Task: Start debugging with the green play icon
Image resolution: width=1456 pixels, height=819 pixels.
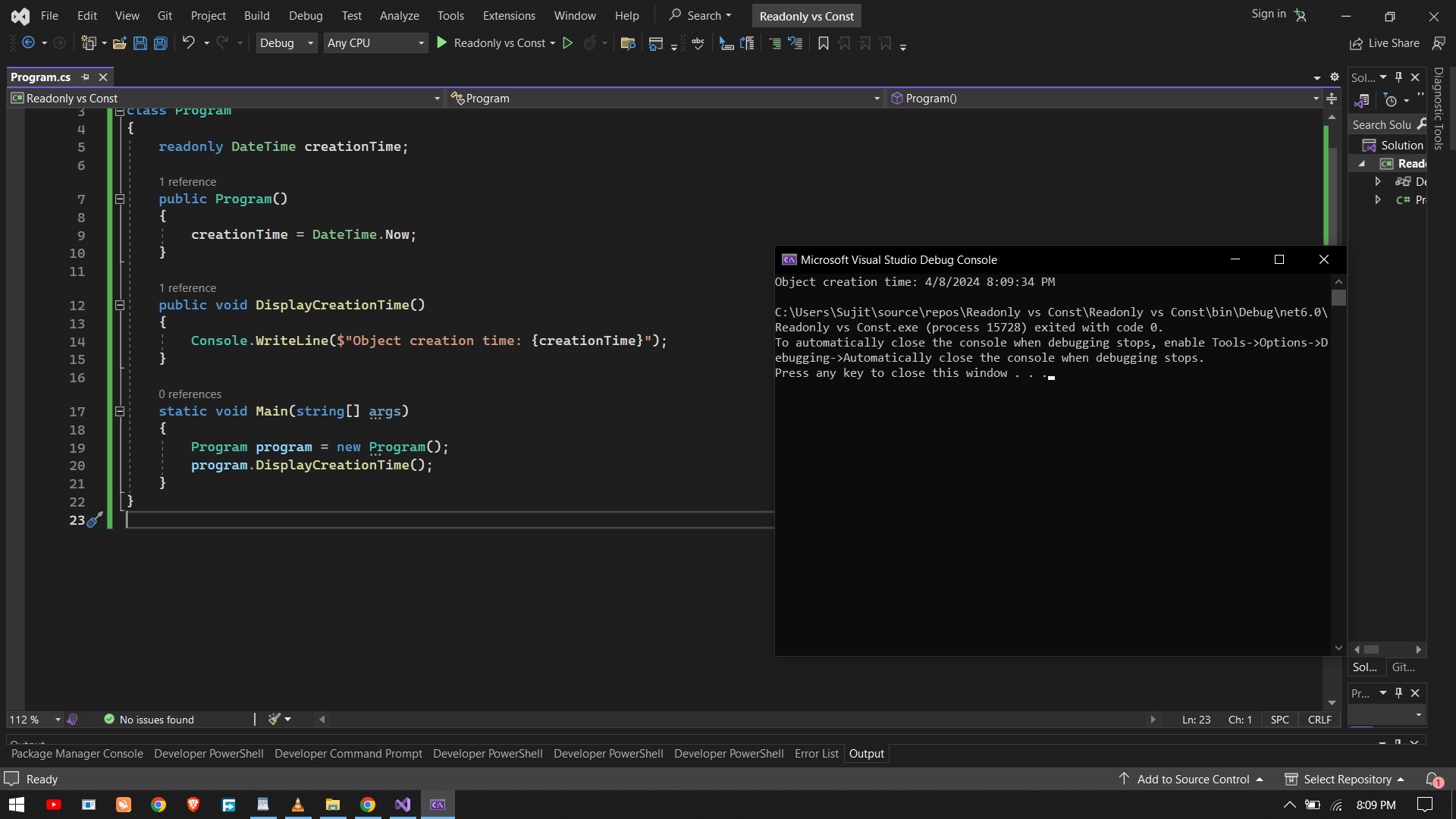Action: (442, 42)
